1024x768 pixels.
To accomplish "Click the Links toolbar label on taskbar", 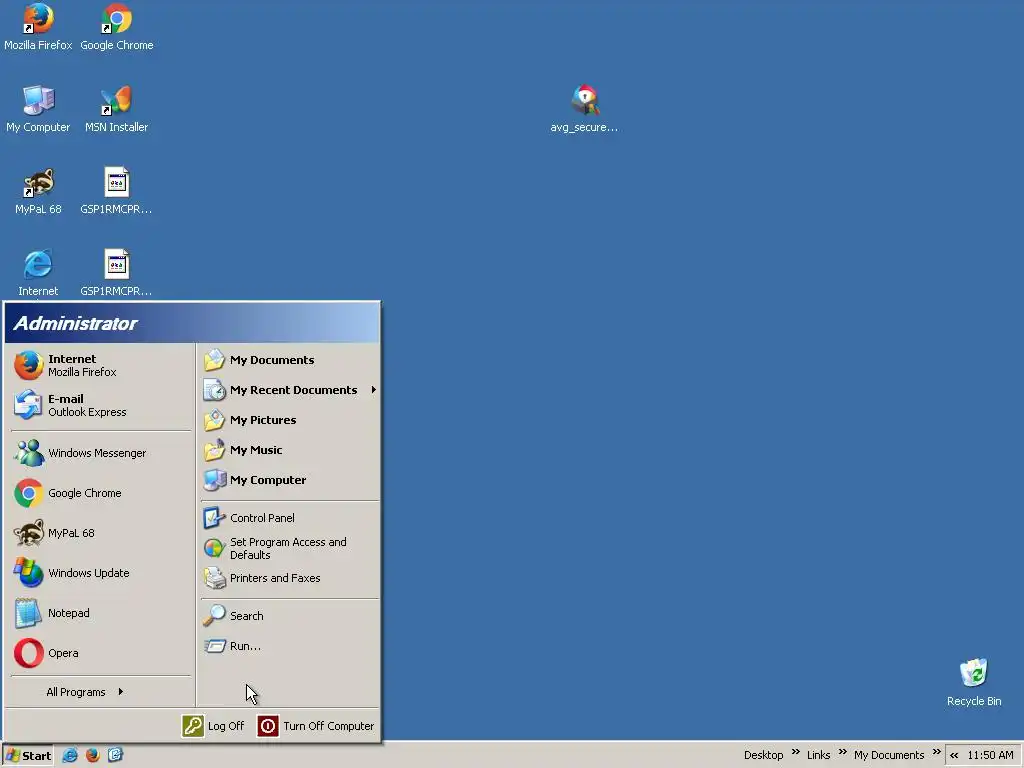I will click(818, 755).
